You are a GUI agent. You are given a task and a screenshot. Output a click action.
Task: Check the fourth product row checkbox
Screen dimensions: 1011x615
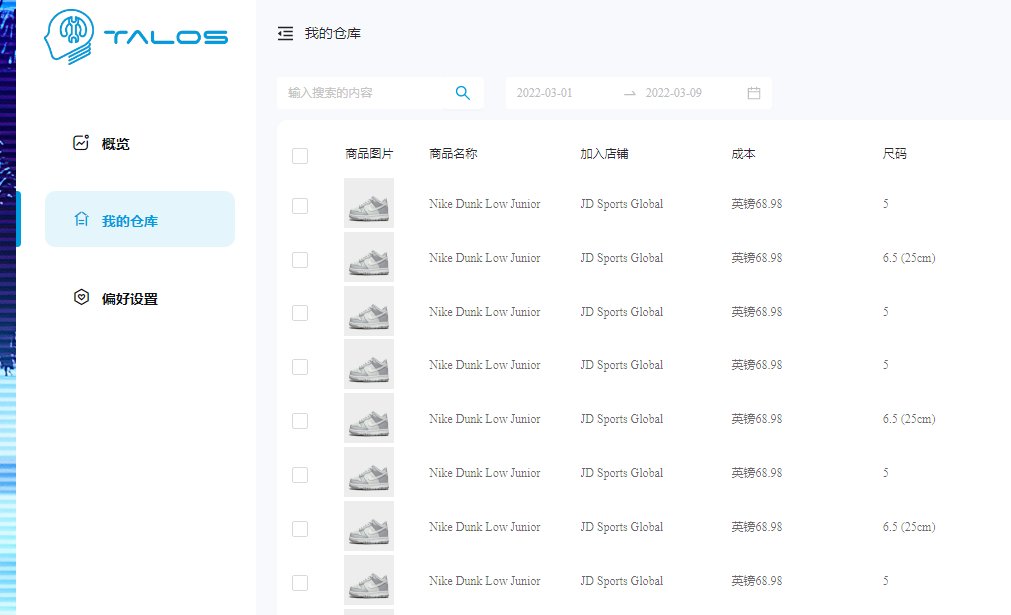[x=300, y=367]
